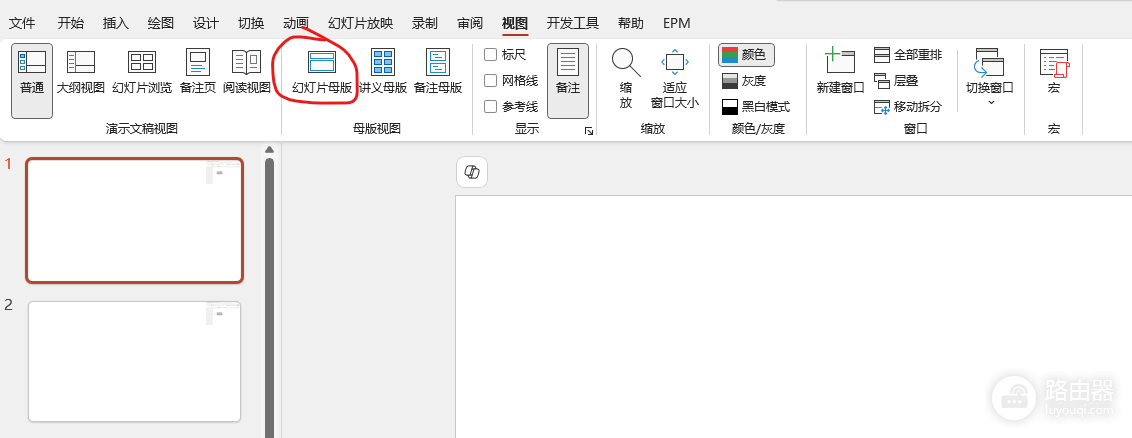Screen dimensions: 1132x438
Task: Open the Design (设计) tab
Action: pos(206,23)
